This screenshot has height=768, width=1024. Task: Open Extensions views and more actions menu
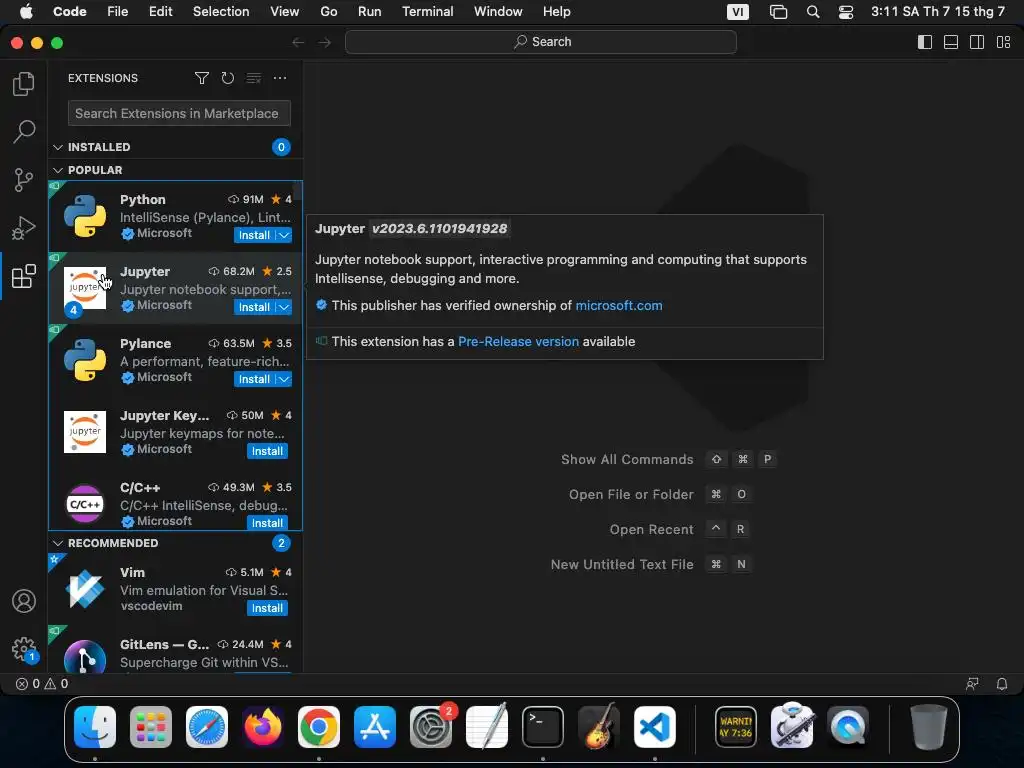(x=280, y=78)
